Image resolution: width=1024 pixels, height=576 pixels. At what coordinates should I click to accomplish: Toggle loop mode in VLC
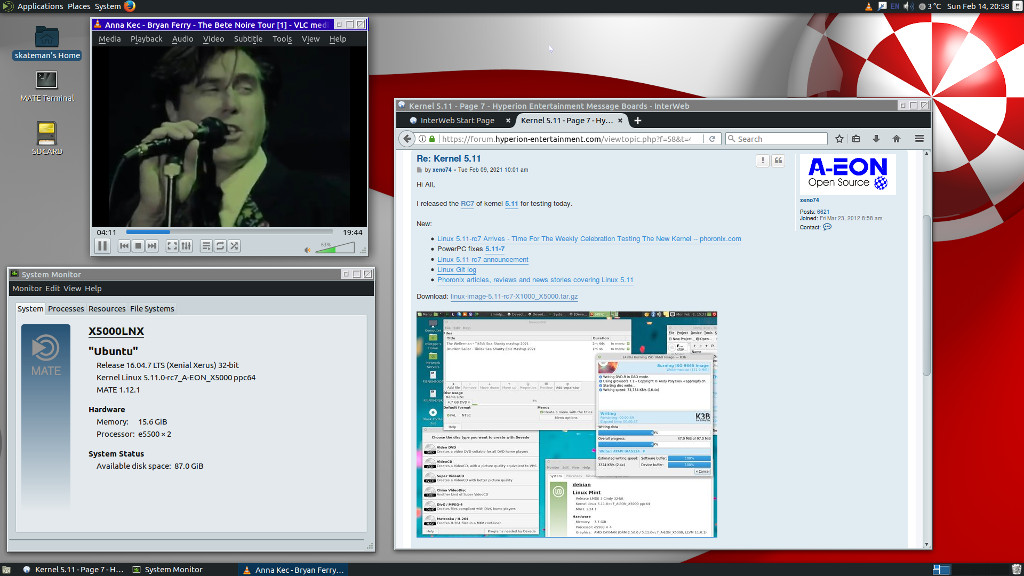point(220,246)
